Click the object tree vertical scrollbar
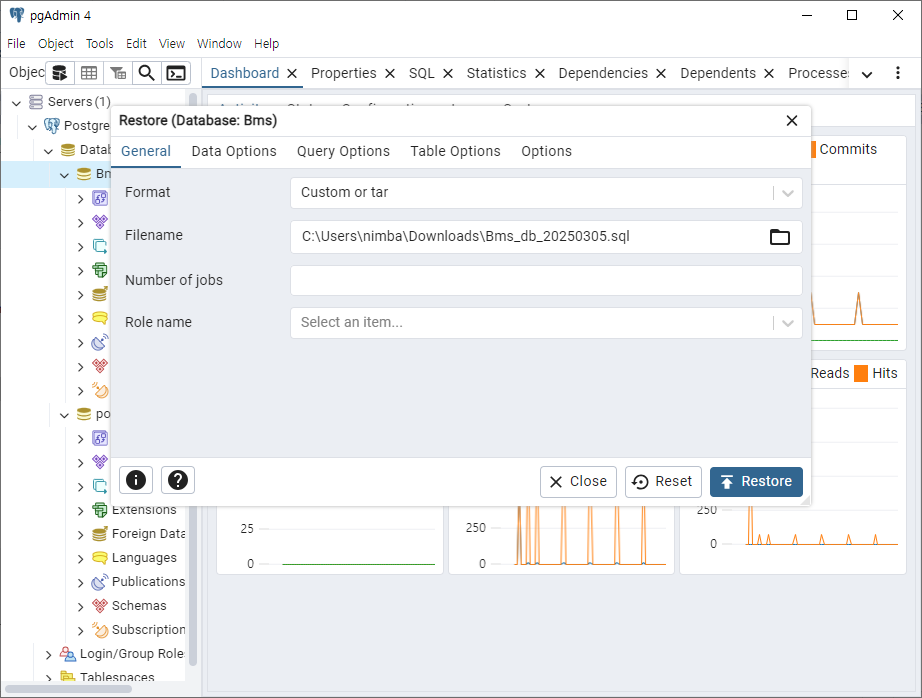 [x=193, y=379]
